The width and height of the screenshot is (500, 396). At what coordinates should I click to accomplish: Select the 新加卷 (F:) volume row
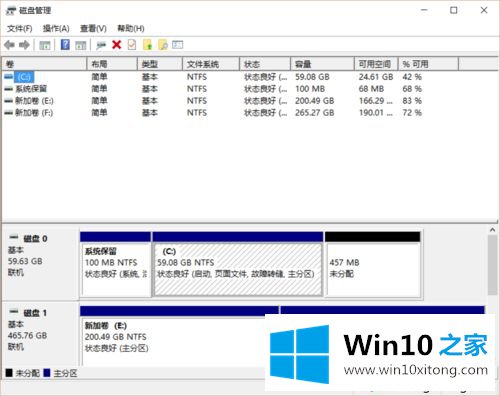click(x=34, y=113)
